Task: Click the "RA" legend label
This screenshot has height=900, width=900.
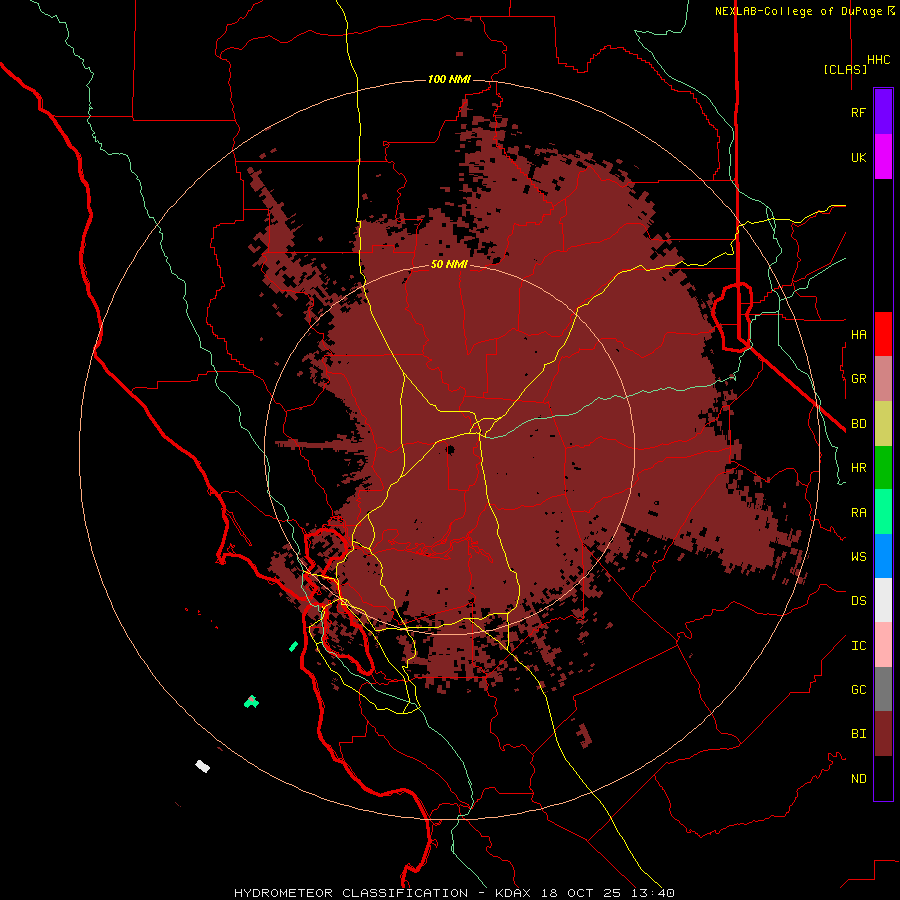Action: pos(858,513)
